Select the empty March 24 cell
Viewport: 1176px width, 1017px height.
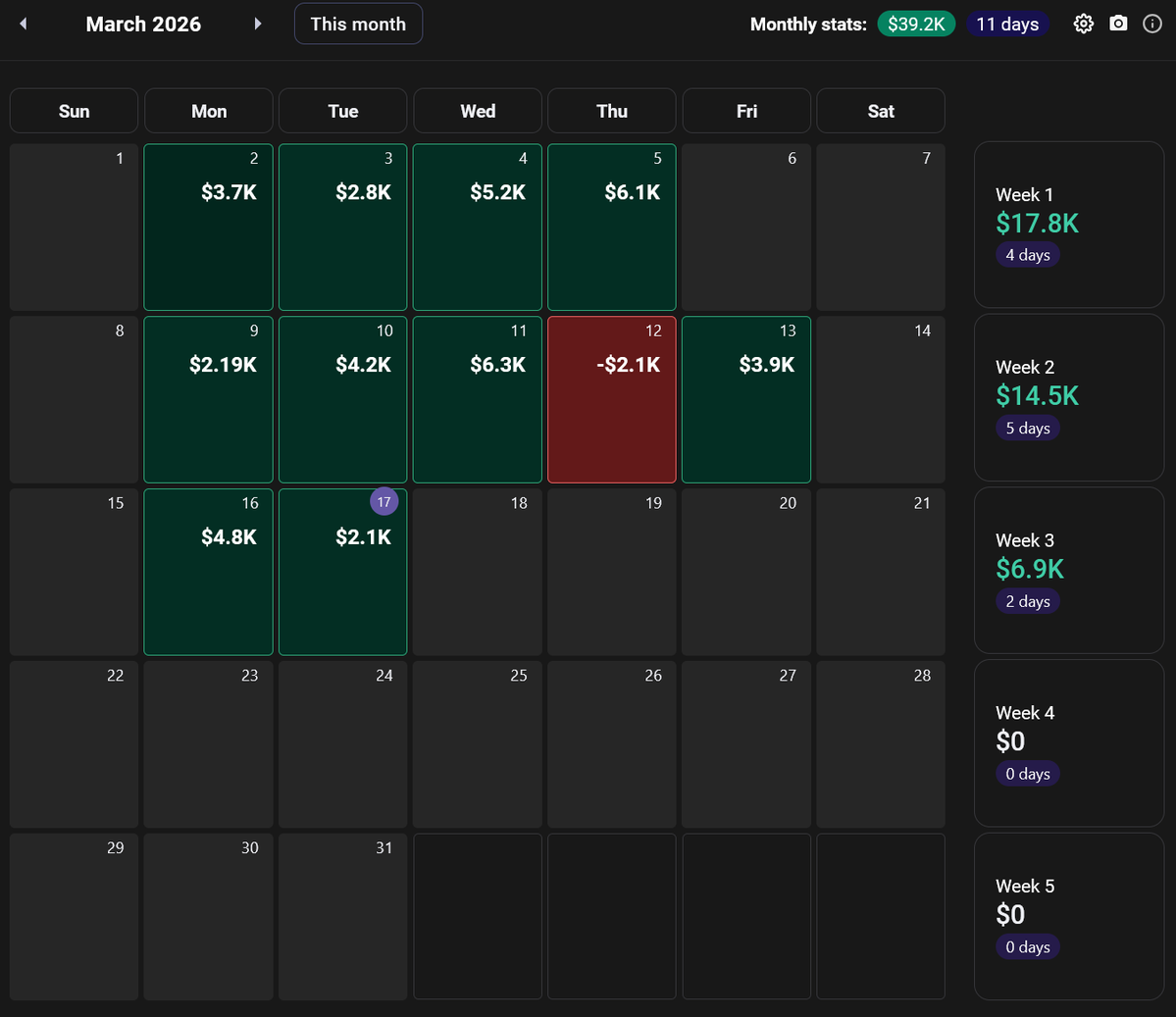point(342,744)
